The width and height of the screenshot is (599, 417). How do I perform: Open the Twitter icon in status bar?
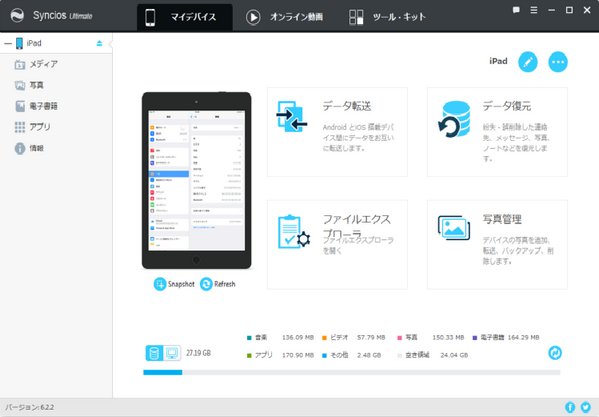585,407
